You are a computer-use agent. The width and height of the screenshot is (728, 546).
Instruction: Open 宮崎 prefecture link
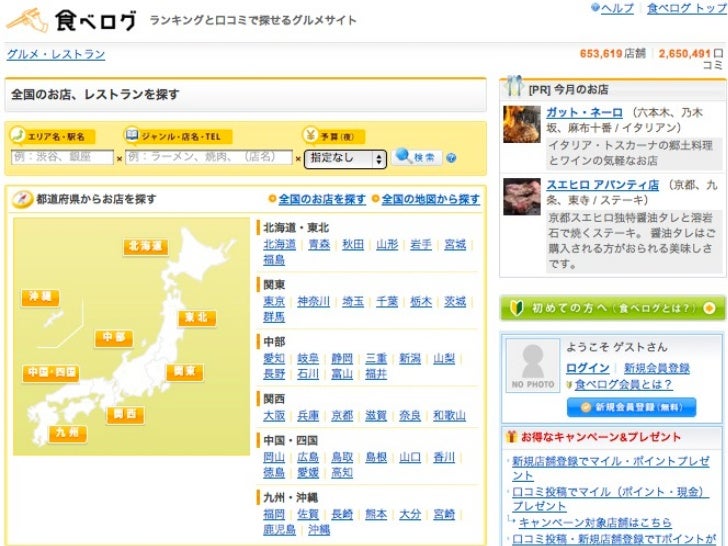[444, 514]
